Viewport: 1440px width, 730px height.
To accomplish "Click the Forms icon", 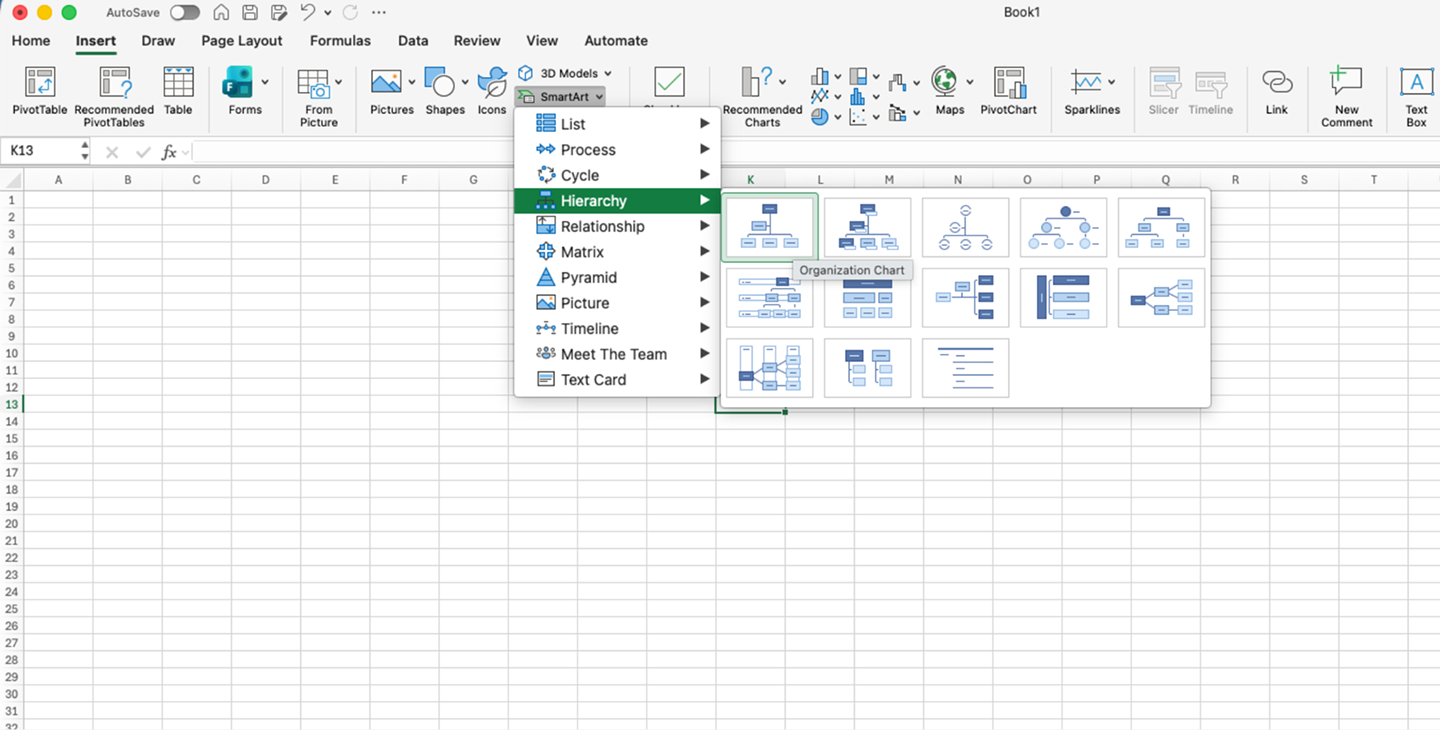I will click(x=238, y=84).
